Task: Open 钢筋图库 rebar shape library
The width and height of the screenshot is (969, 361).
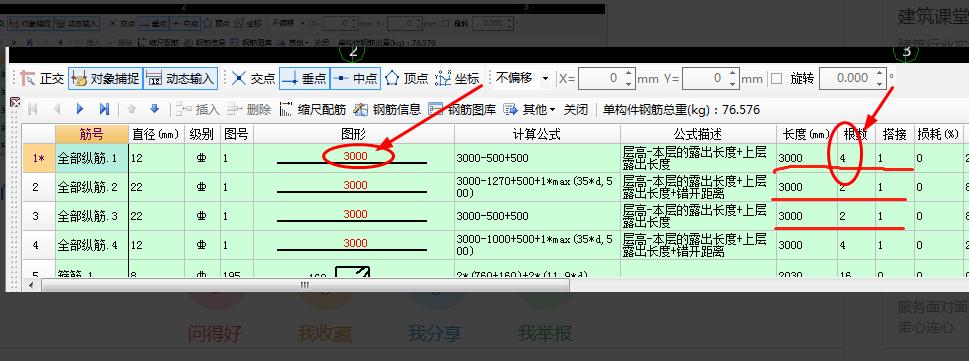Action: click(462, 109)
